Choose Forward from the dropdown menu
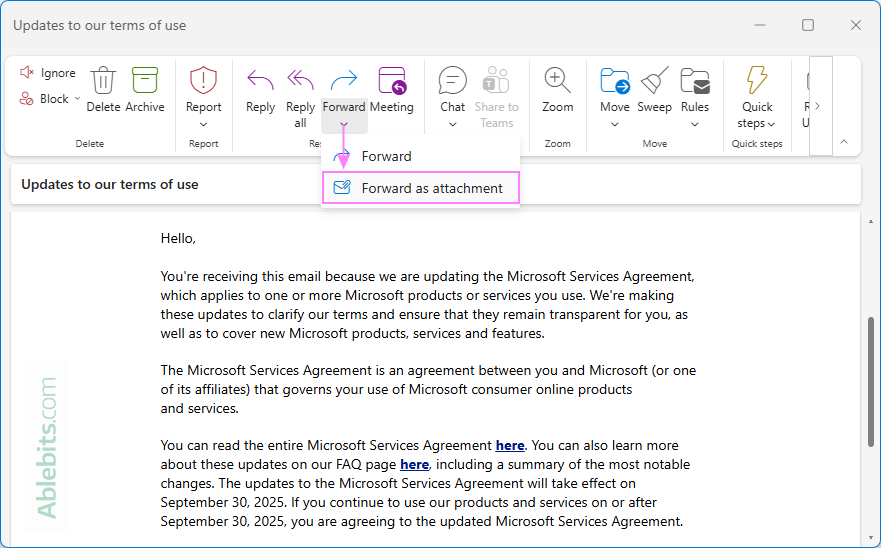 tap(420, 156)
